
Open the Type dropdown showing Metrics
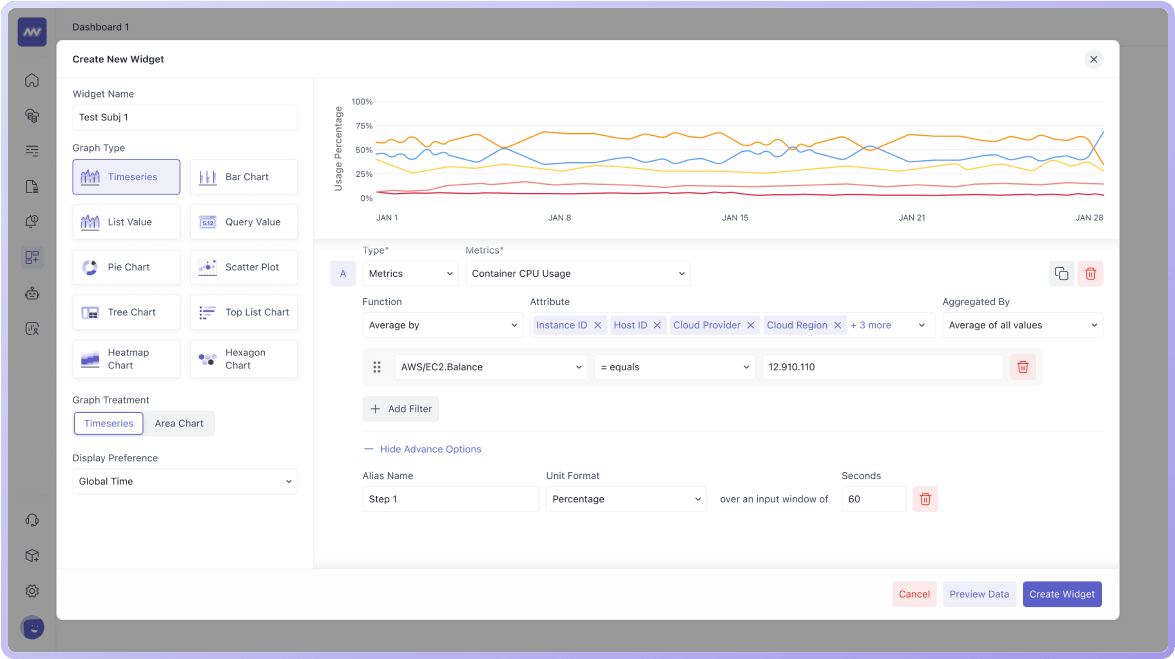(411, 274)
